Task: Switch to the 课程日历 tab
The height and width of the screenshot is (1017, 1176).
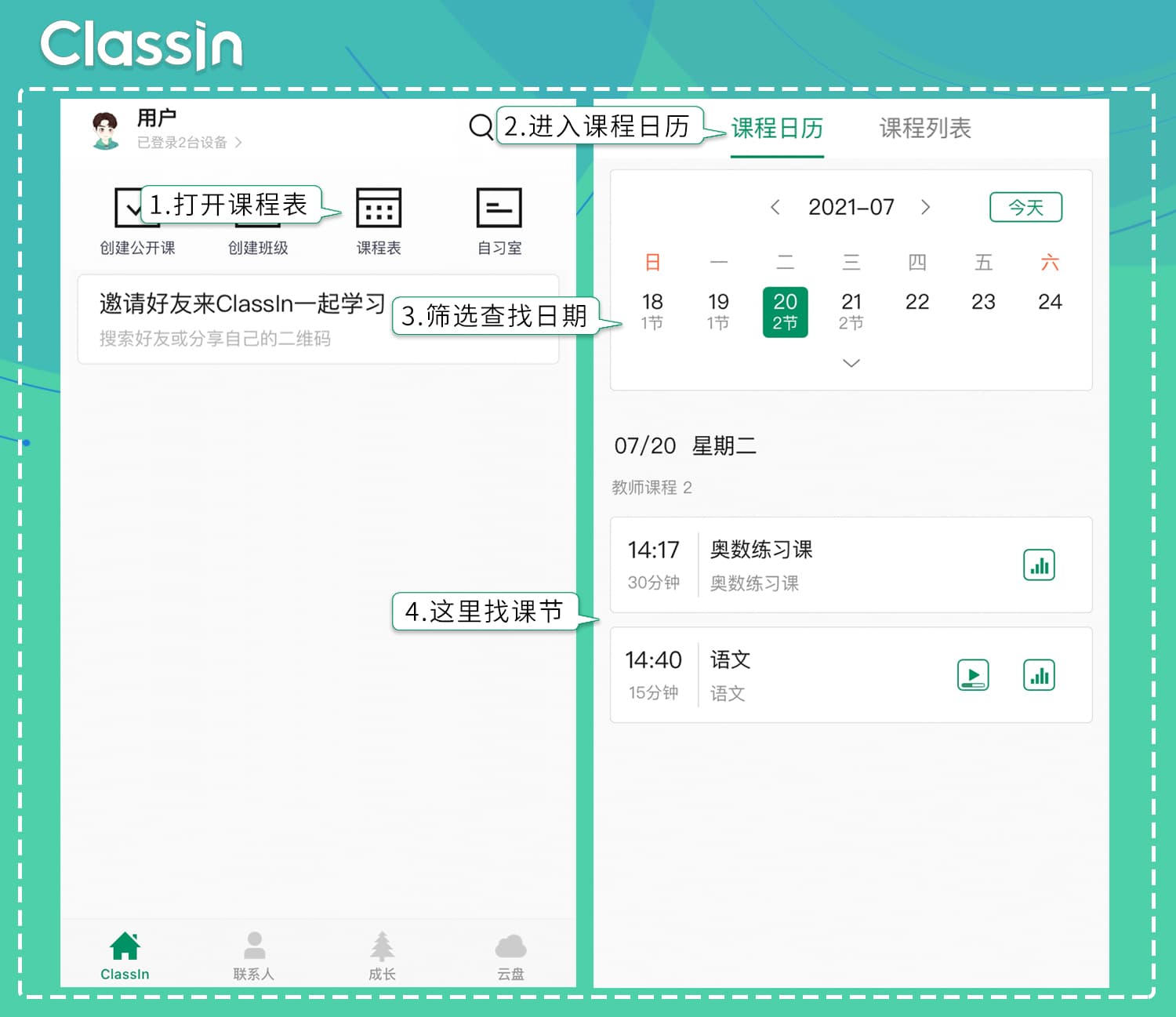Action: click(777, 128)
